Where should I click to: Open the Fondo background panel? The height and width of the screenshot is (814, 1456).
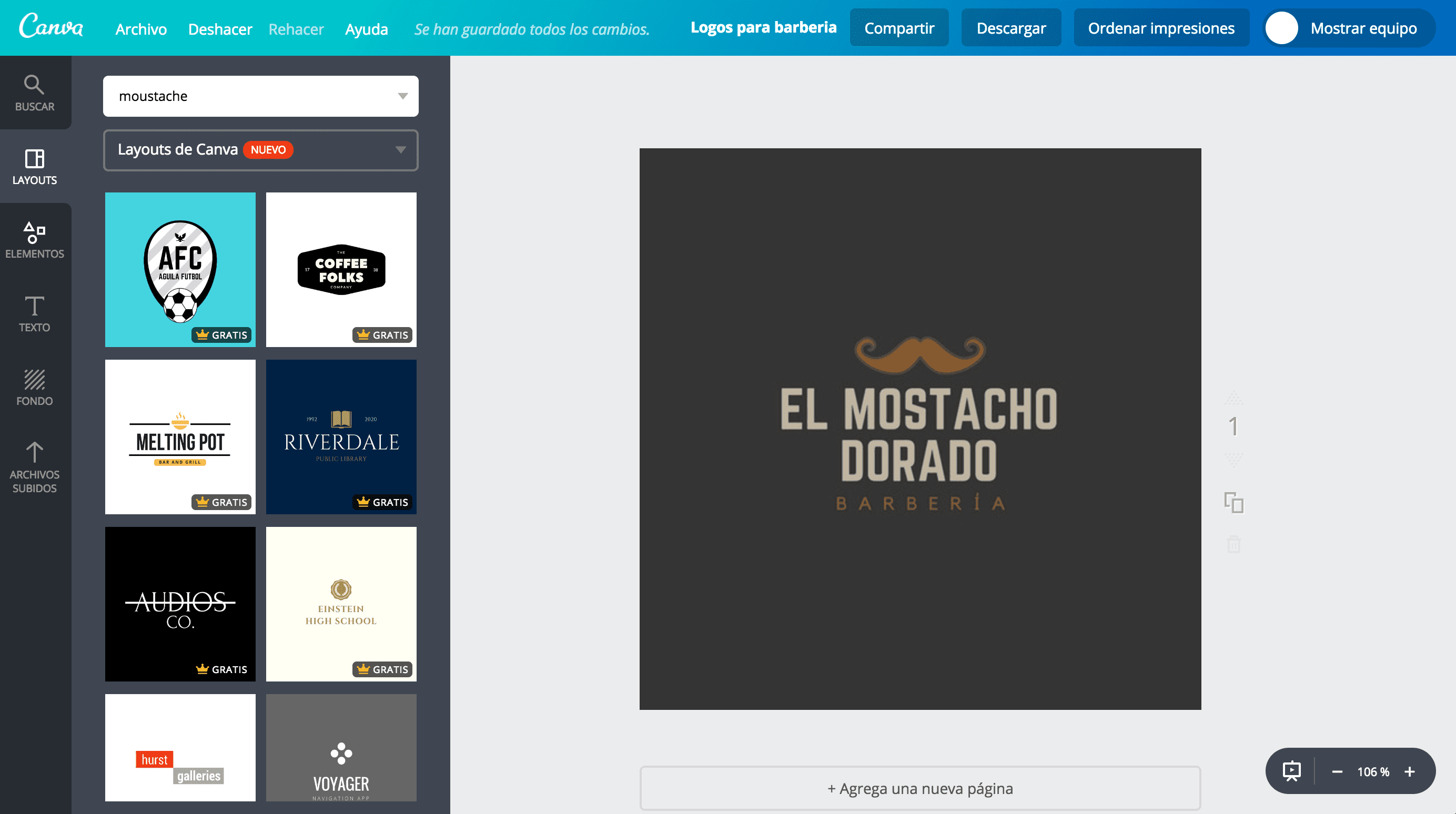click(x=35, y=387)
